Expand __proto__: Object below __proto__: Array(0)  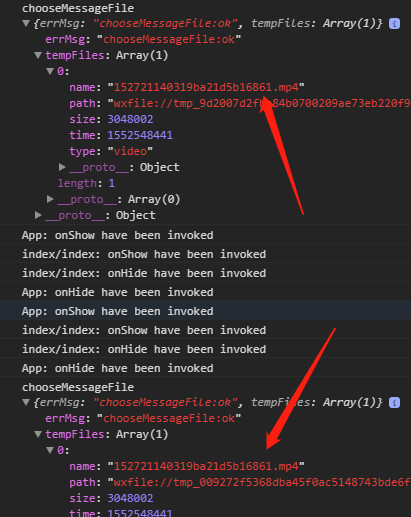(38, 215)
